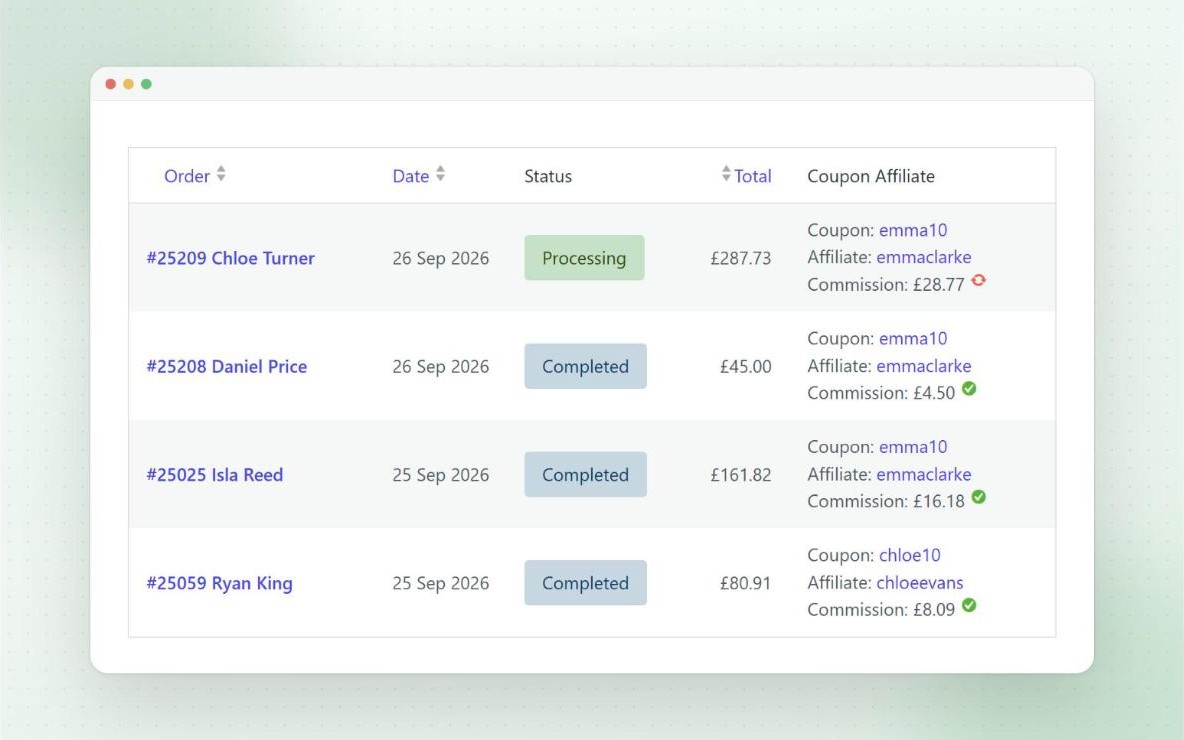Click the Commission: £28.77 text

click(886, 285)
